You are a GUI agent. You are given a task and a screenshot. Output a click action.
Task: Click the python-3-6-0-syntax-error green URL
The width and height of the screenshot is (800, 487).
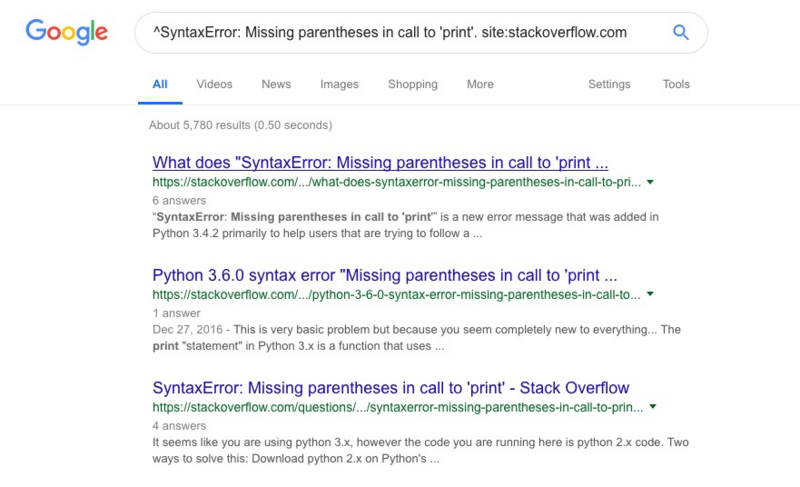click(396, 294)
